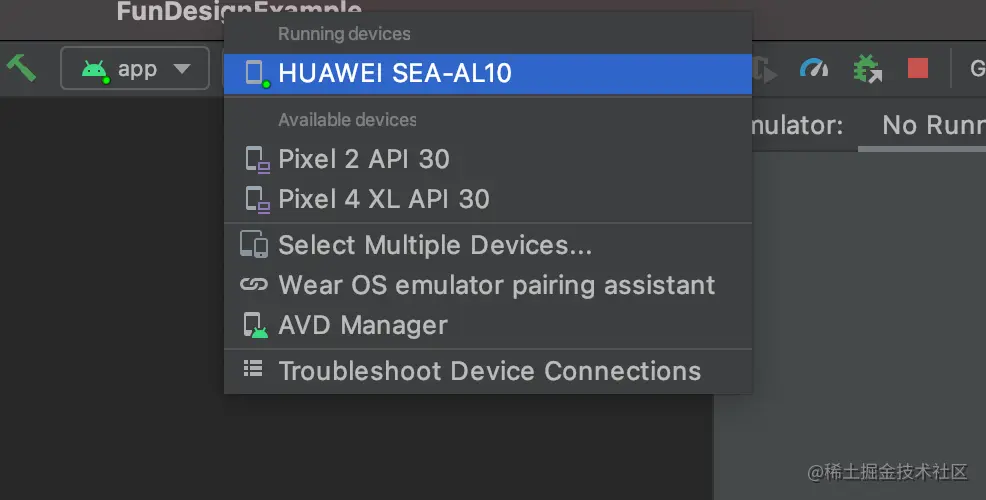Choose the Pixel 4 XL API 30 emulator

point(488,199)
